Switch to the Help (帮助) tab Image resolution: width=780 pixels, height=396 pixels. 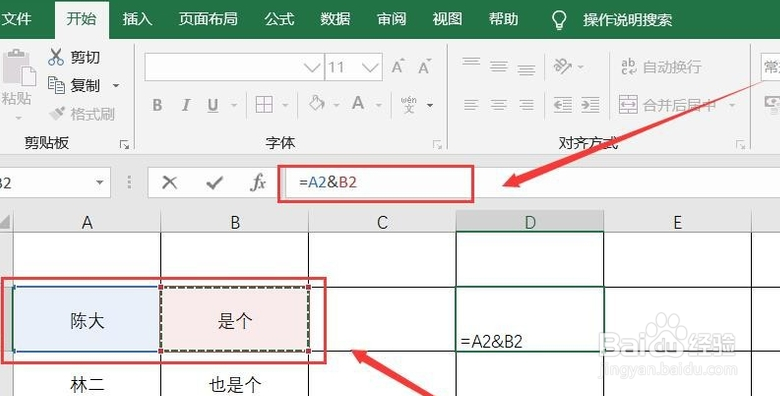point(503,19)
